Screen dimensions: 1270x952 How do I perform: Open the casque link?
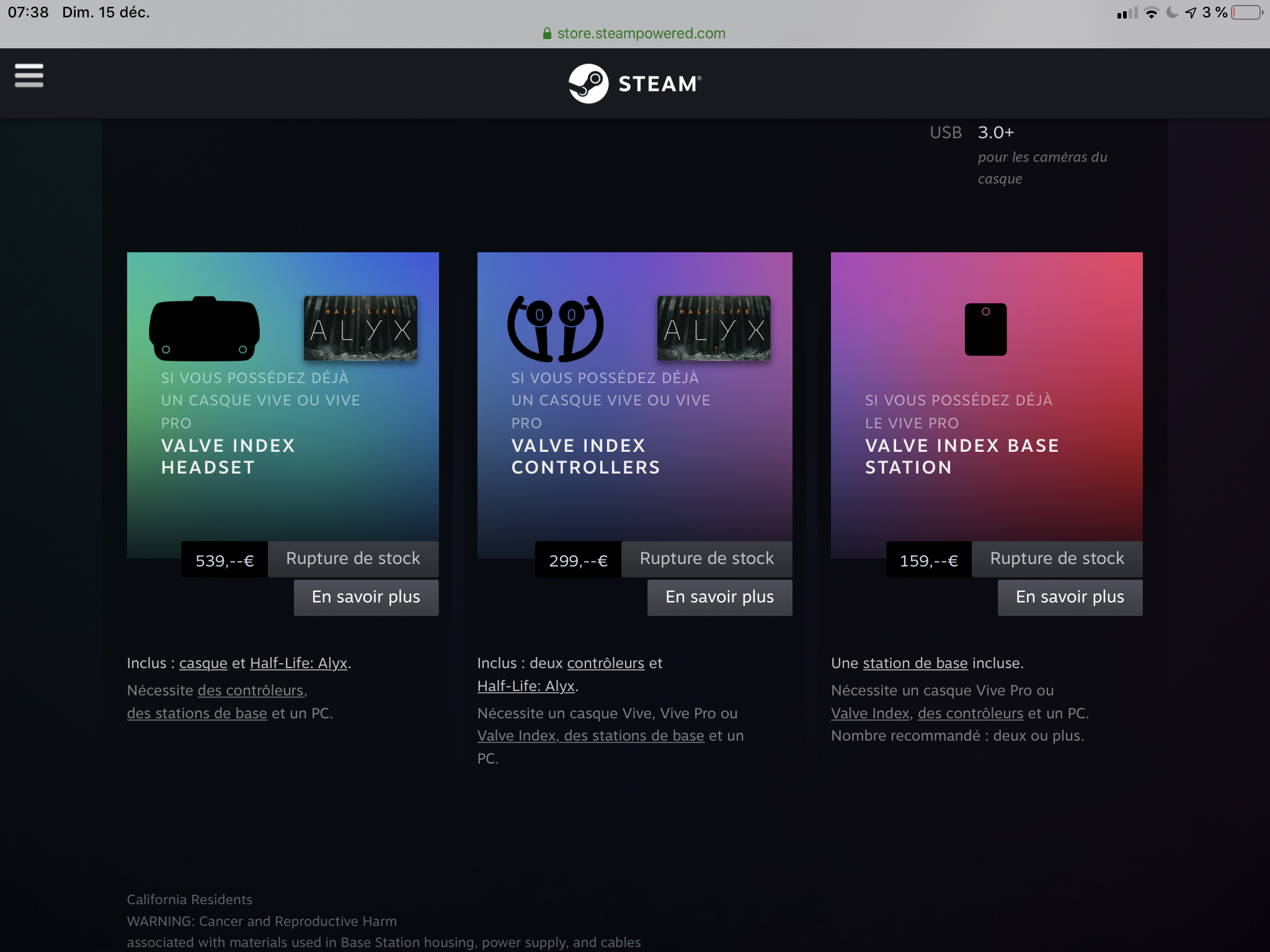(x=203, y=663)
